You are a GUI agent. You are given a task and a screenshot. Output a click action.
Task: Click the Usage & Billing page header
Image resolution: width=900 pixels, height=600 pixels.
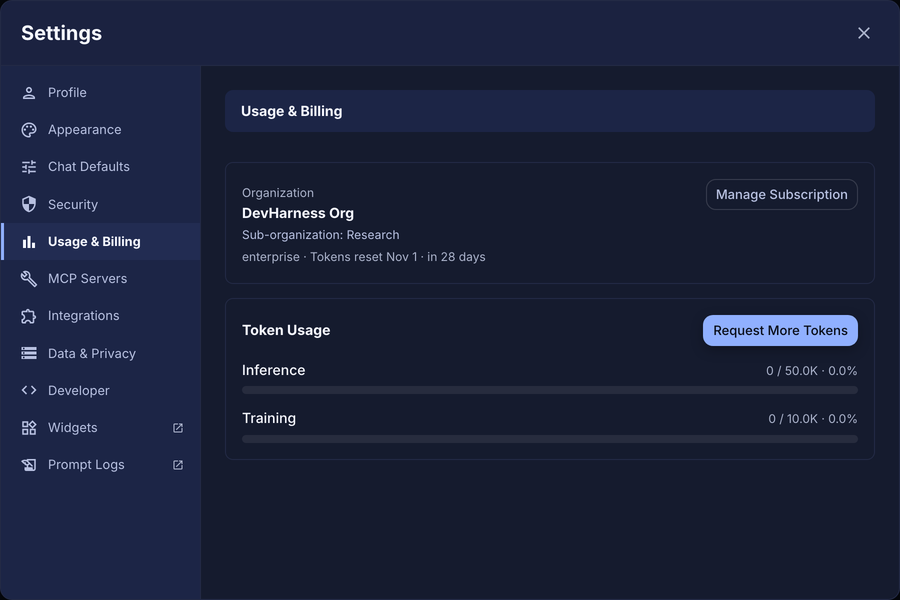[550, 111]
